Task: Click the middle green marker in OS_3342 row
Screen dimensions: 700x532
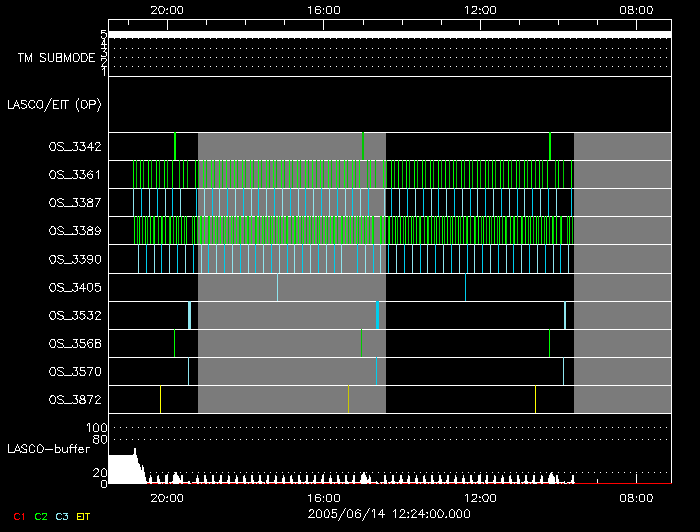Action: [363, 146]
